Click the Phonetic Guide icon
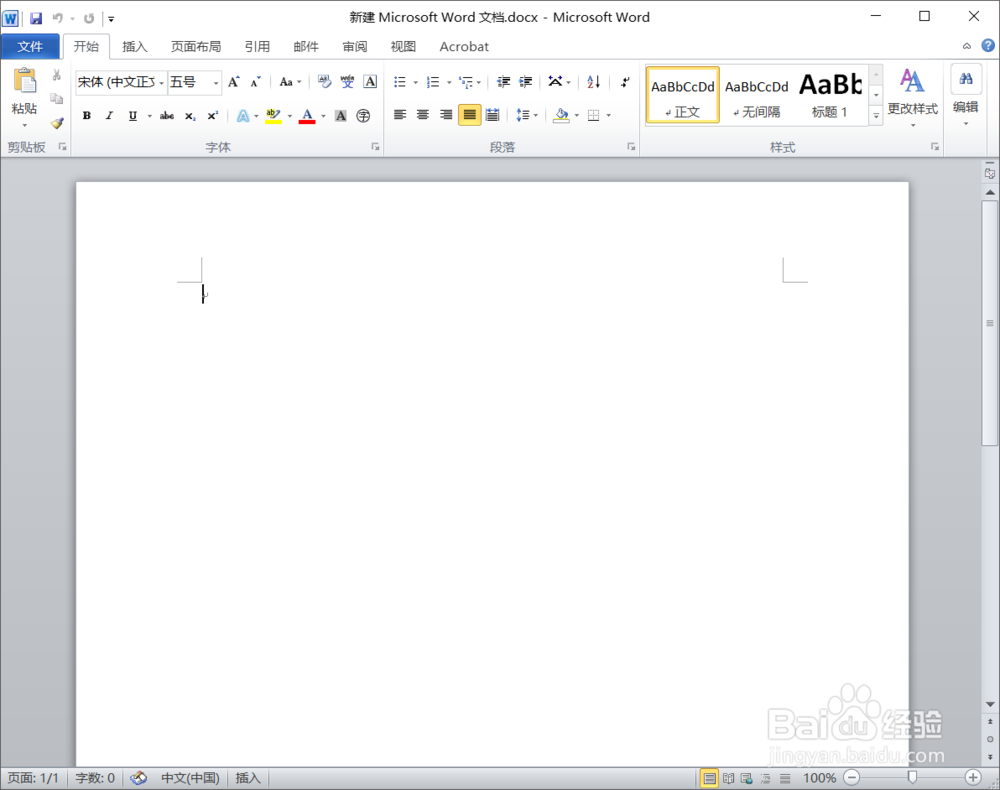1000x790 pixels. [x=347, y=82]
